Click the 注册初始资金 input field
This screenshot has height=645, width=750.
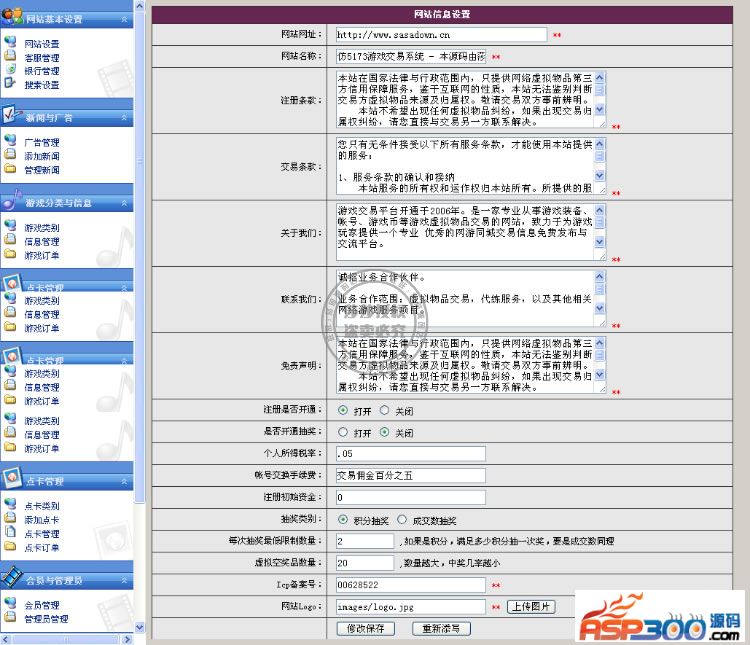coord(410,498)
